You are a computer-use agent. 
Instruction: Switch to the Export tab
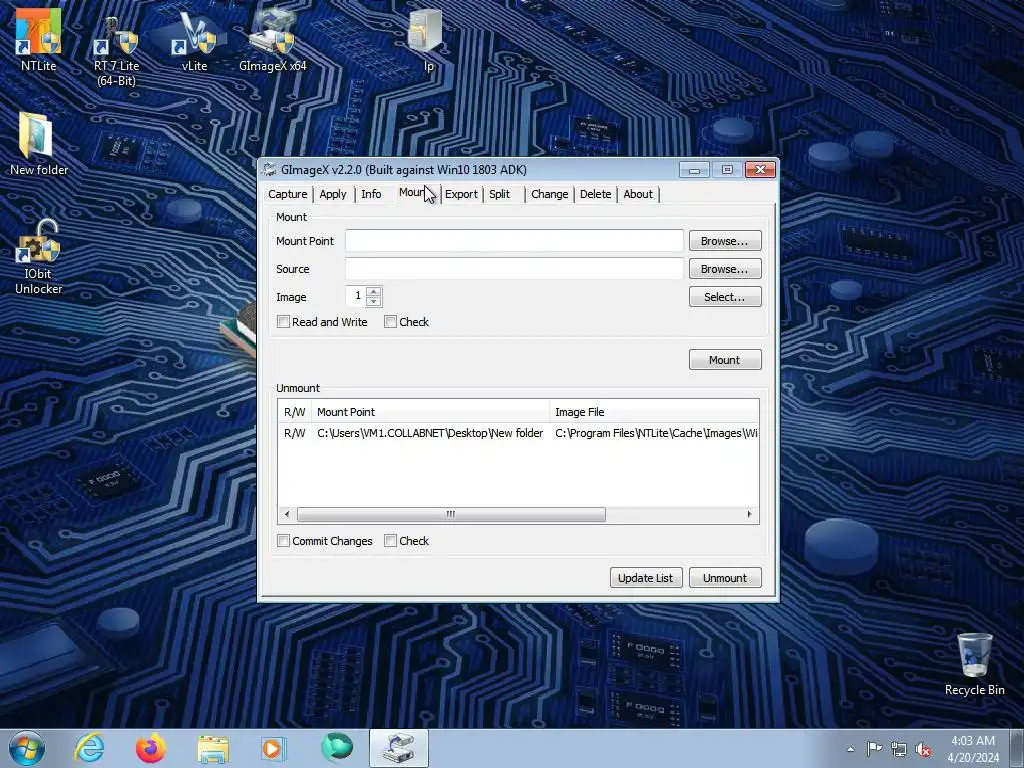(x=461, y=194)
